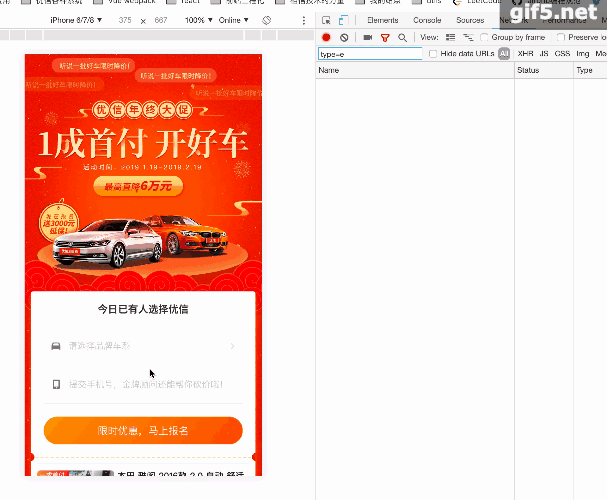Expand car brand selection chevron

click(x=232, y=346)
